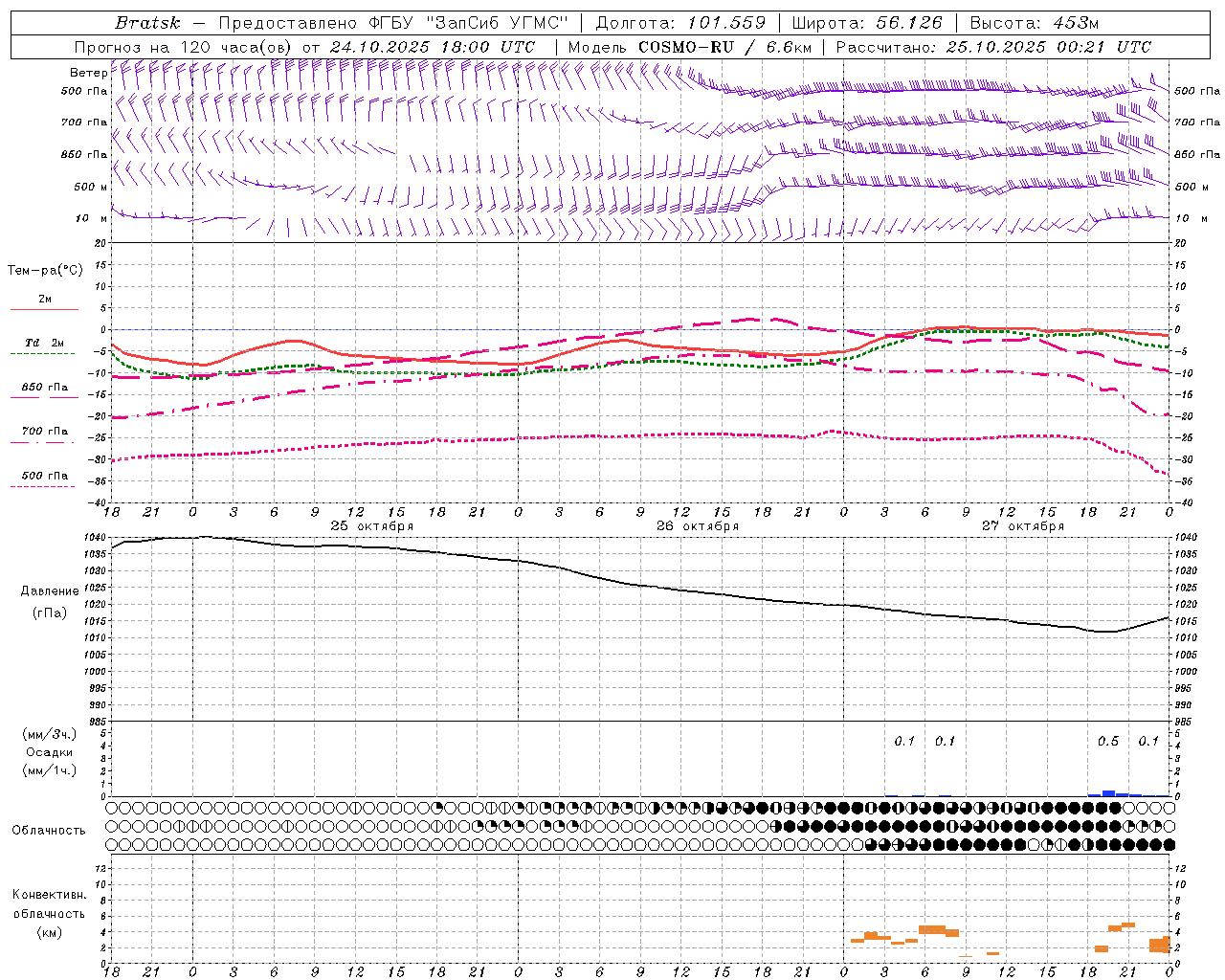
Task: Click the 0.5 precipitation amount value
Action: (1108, 742)
